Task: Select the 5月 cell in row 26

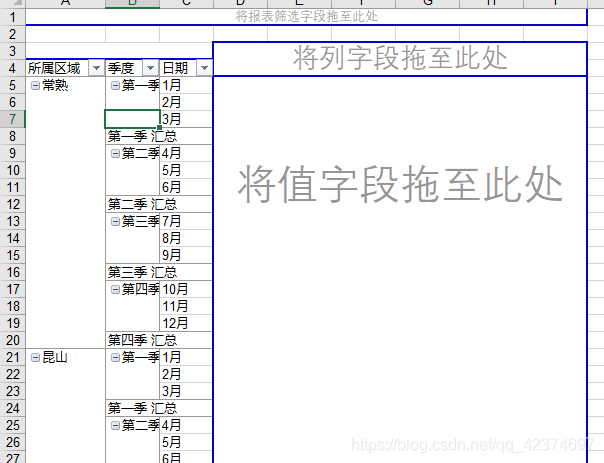Action: click(x=186, y=442)
